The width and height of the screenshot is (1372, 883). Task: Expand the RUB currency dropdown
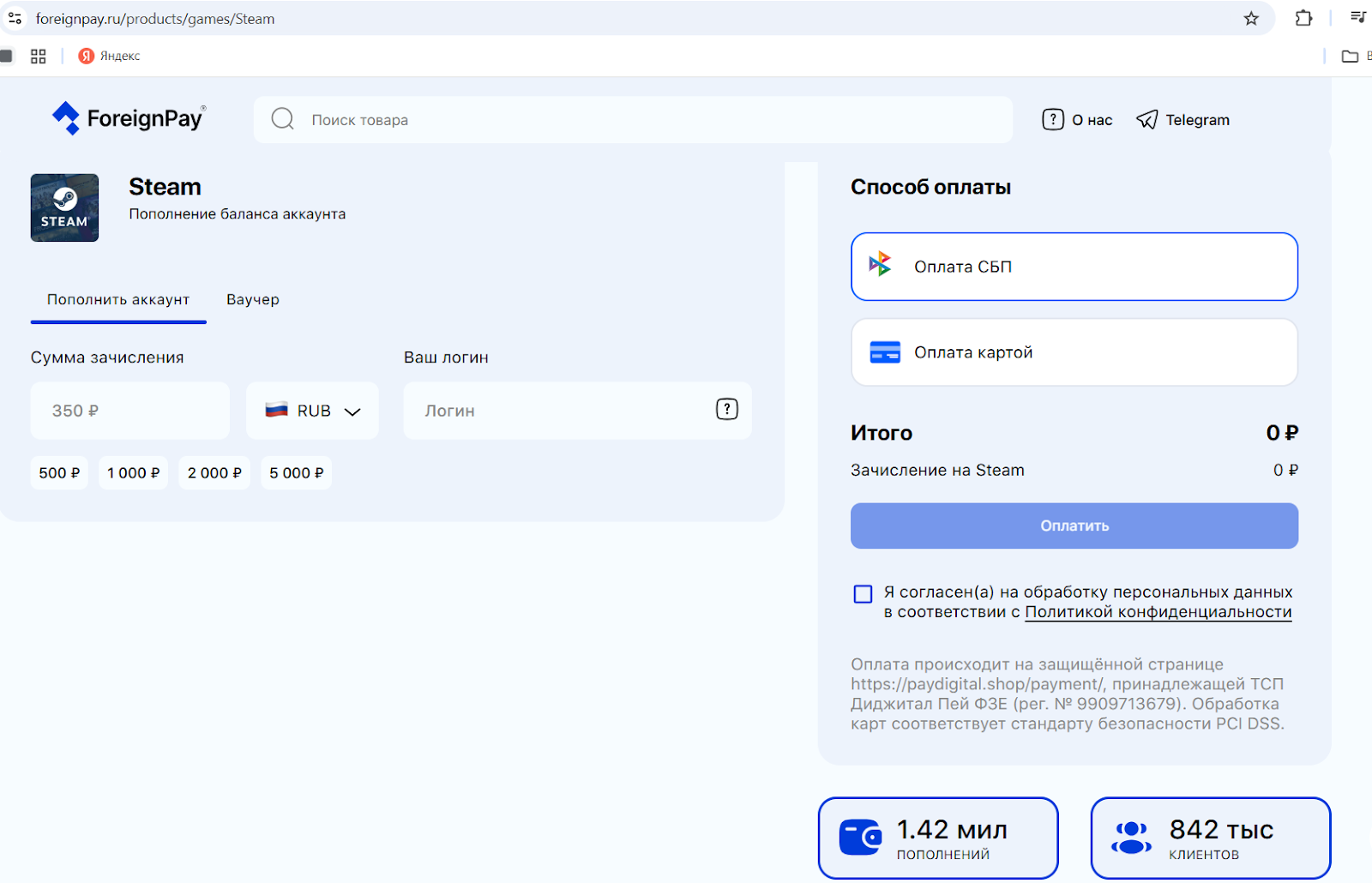[x=313, y=411]
